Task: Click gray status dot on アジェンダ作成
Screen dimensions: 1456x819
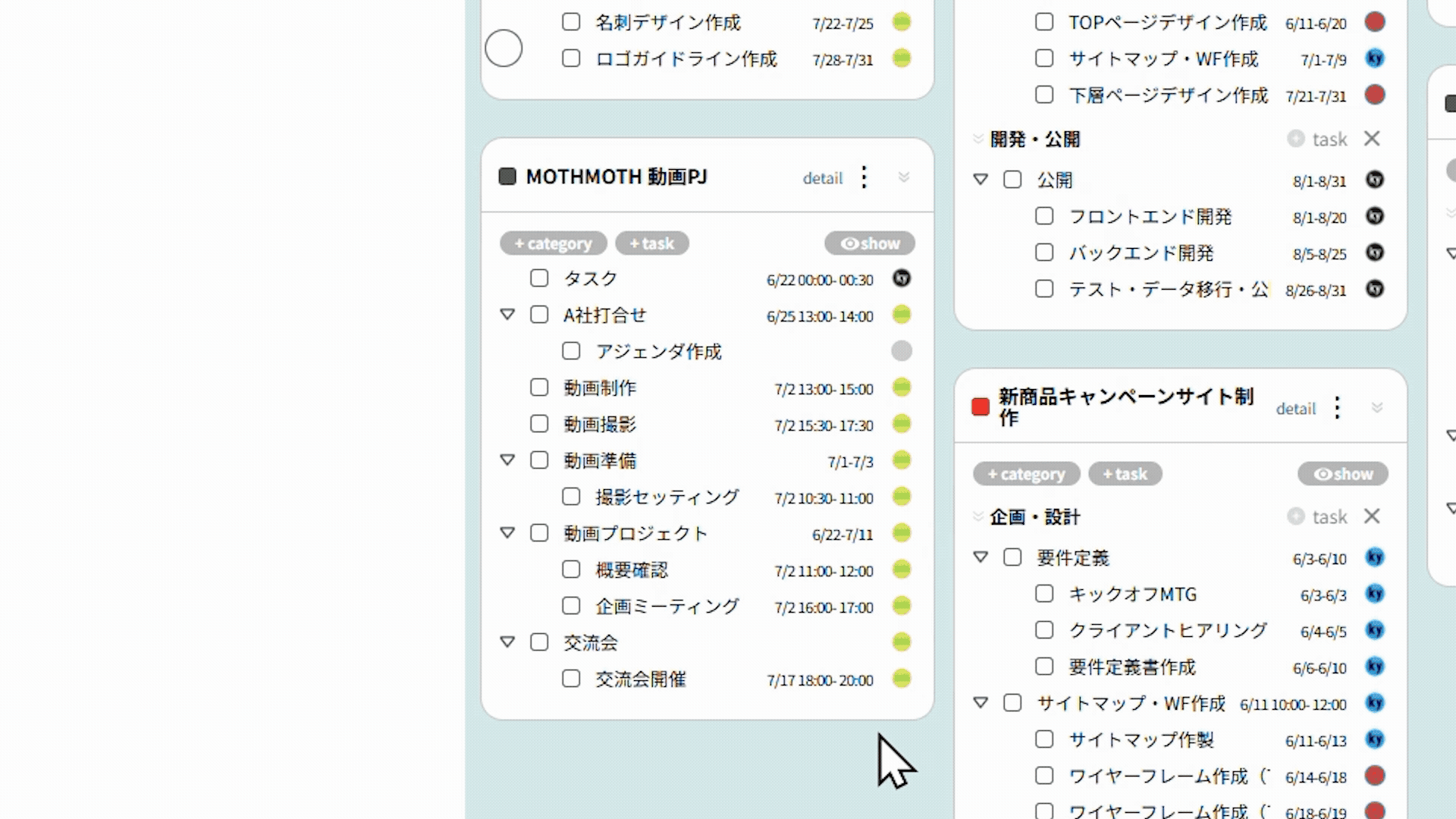Action: [901, 351]
